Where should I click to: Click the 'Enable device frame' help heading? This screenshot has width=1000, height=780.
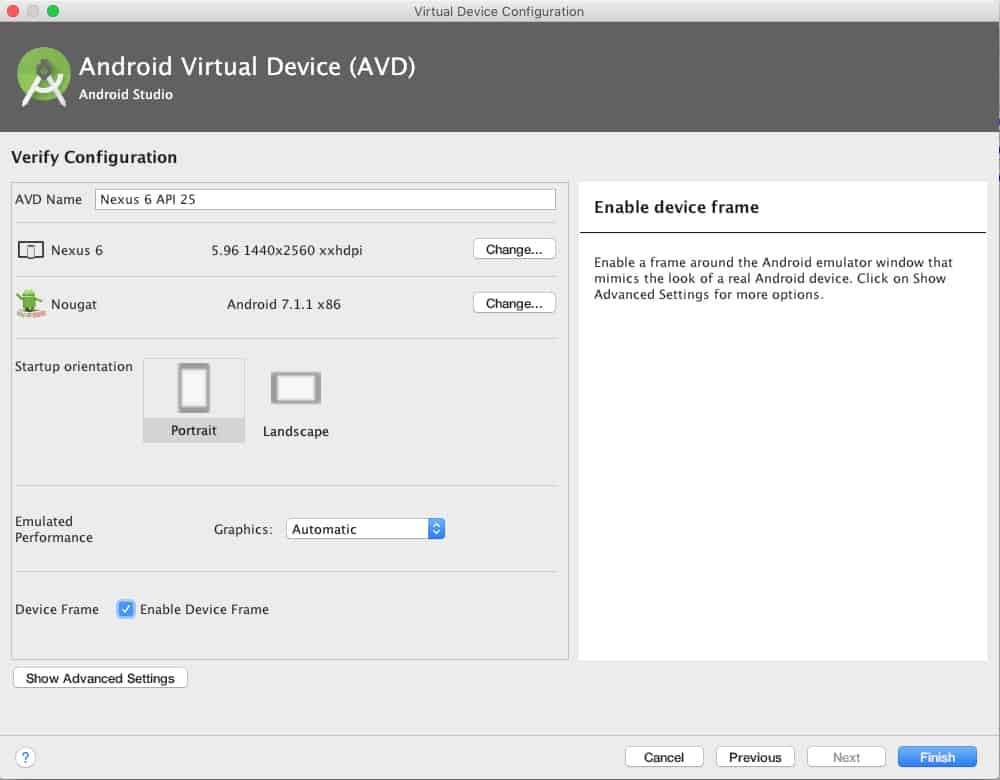676,207
